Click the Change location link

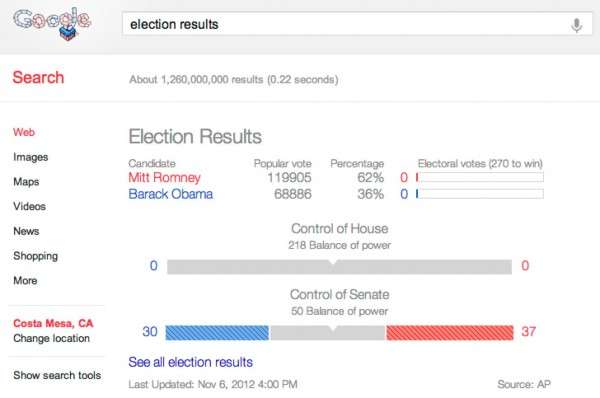51,338
